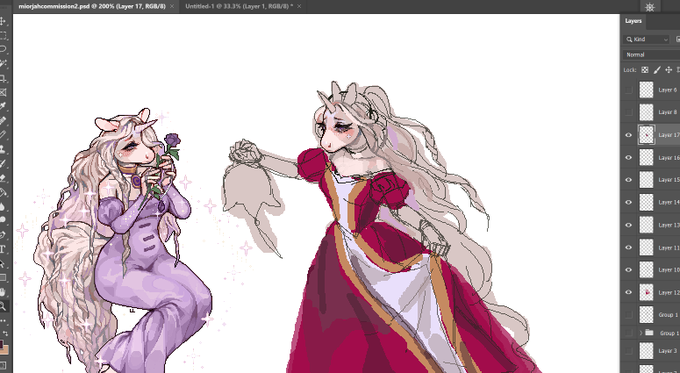Hide Layer 17 using its eye icon

point(628,135)
